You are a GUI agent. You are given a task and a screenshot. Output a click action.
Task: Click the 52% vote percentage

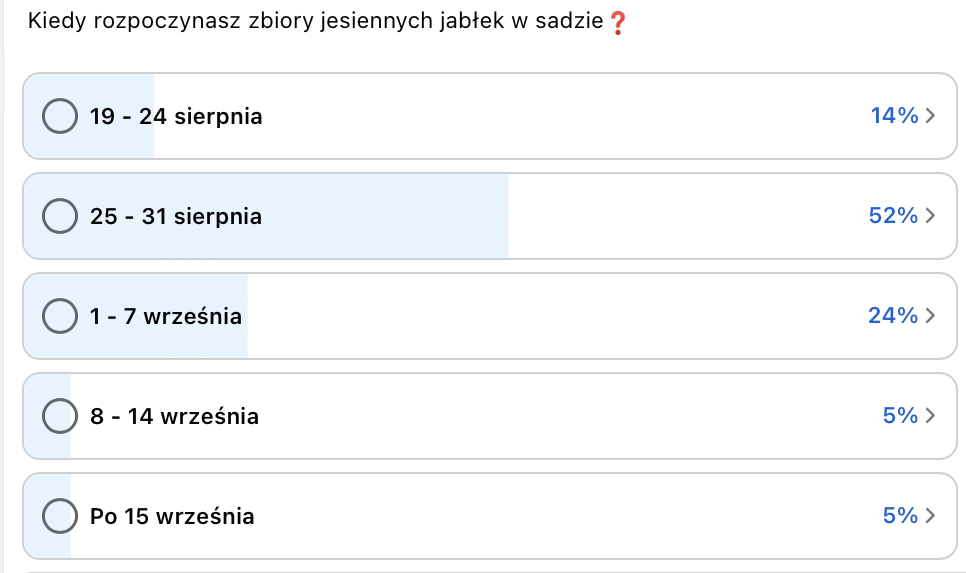[x=893, y=216]
